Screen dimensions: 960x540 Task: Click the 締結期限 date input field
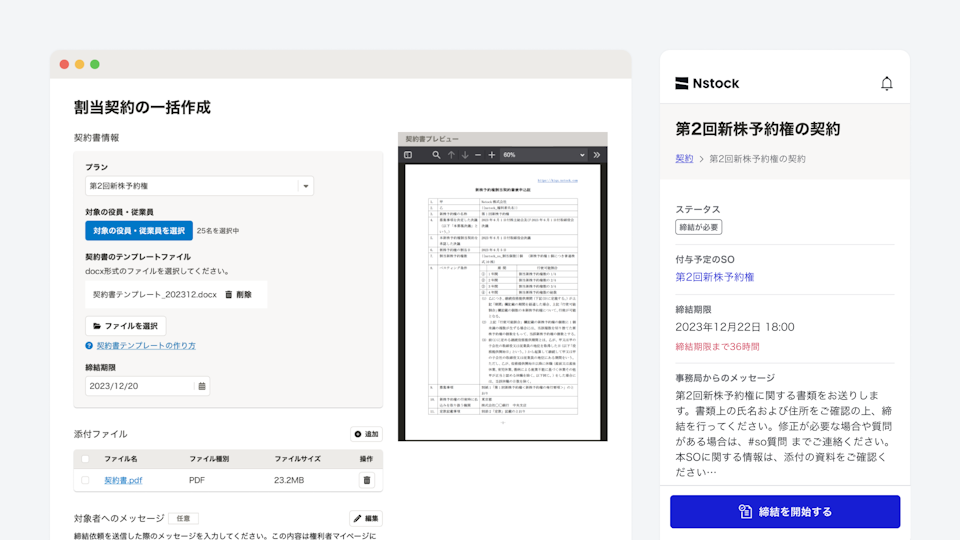pyautogui.click(x=140, y=386)
